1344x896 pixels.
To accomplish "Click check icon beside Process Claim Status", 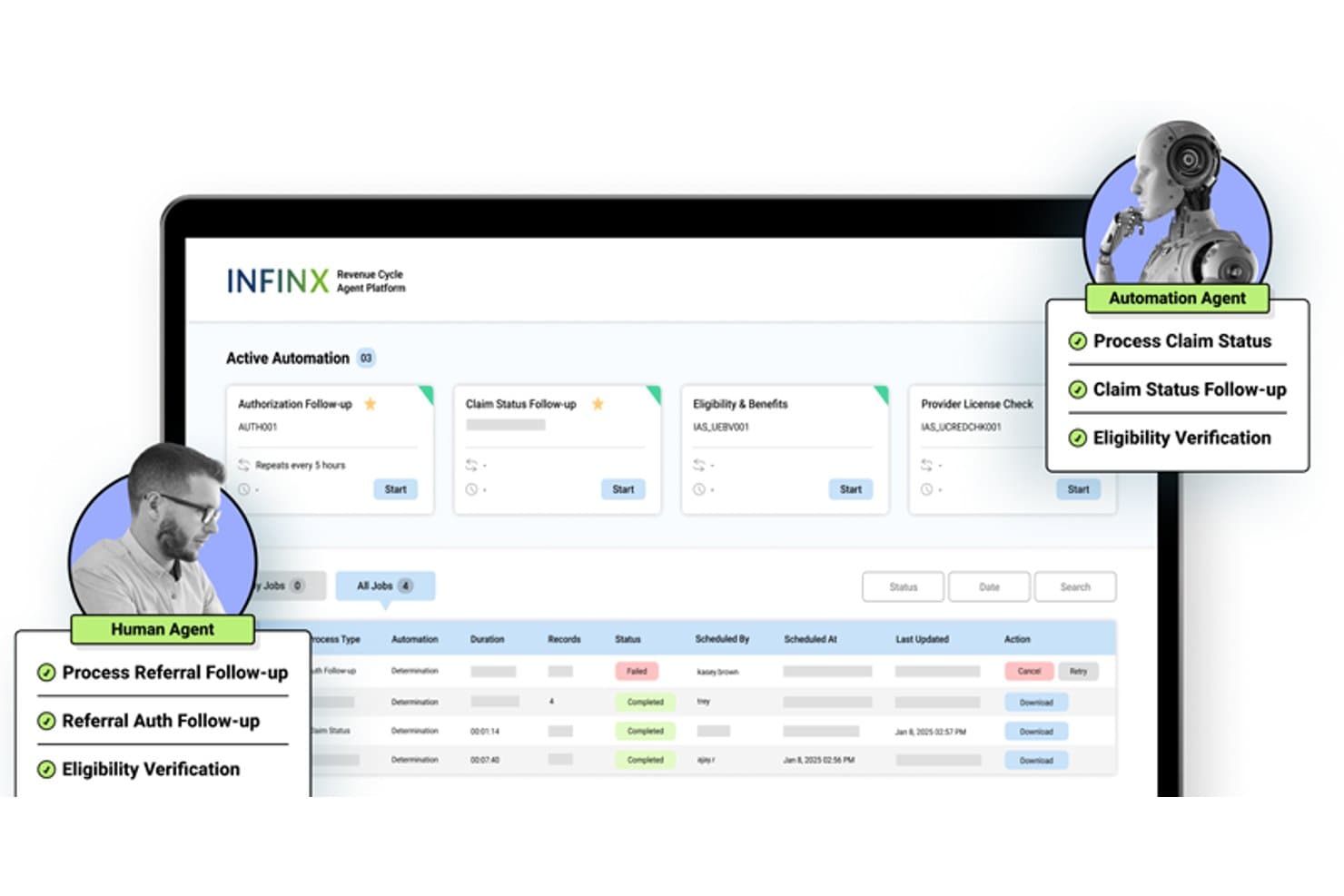I will click(1077, 341).
